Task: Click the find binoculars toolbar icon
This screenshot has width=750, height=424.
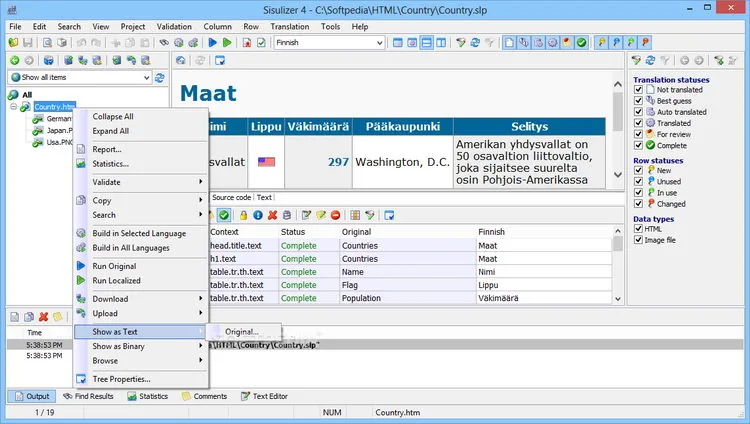Action: [x=164, y=43]
